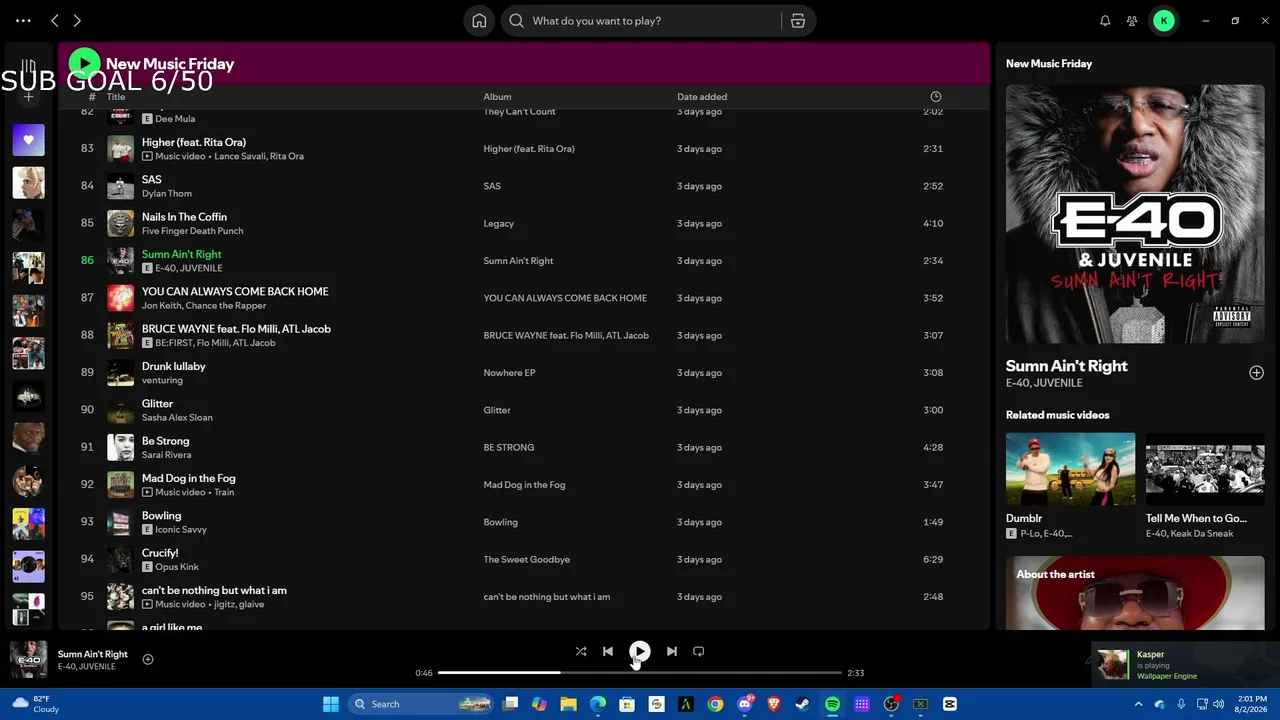Navigate back with the left arrow
Viewport: 1280px width, 720px height.
click(x=55, y=21)
